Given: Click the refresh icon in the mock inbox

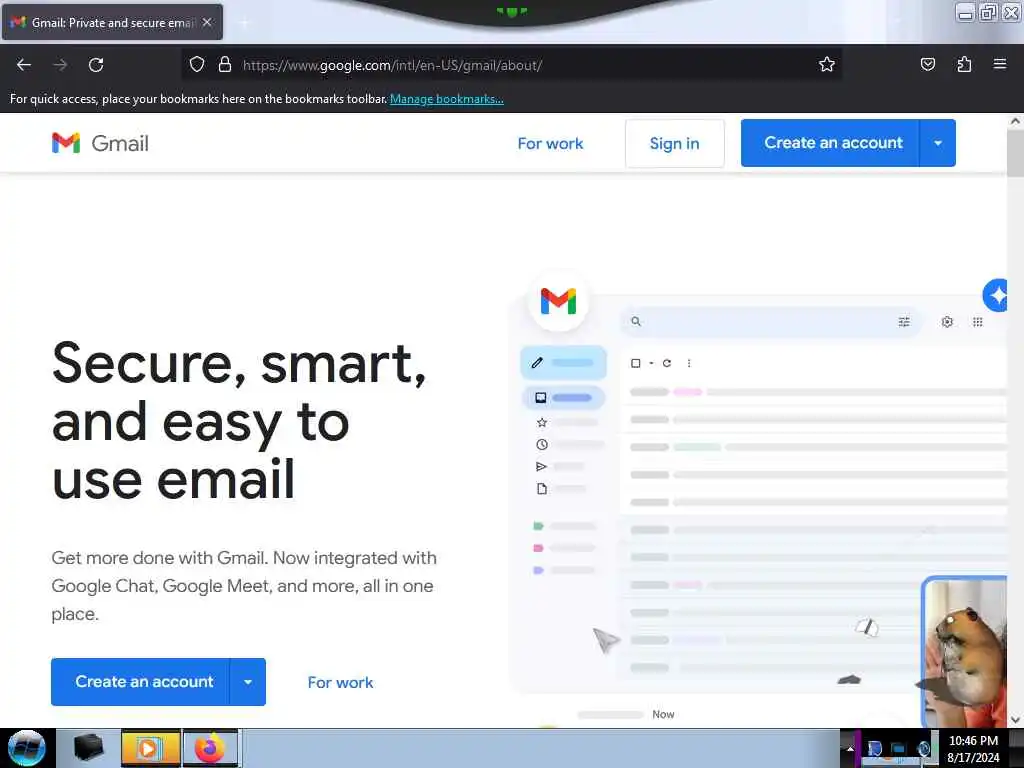Looking at the screenshot, I should click(x=667, y=363).
